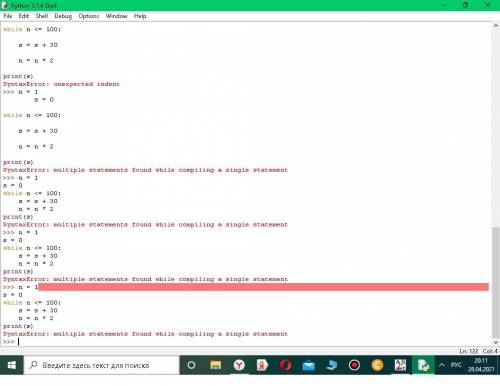Expand hidden system tray icons chevron

(442, 365)
